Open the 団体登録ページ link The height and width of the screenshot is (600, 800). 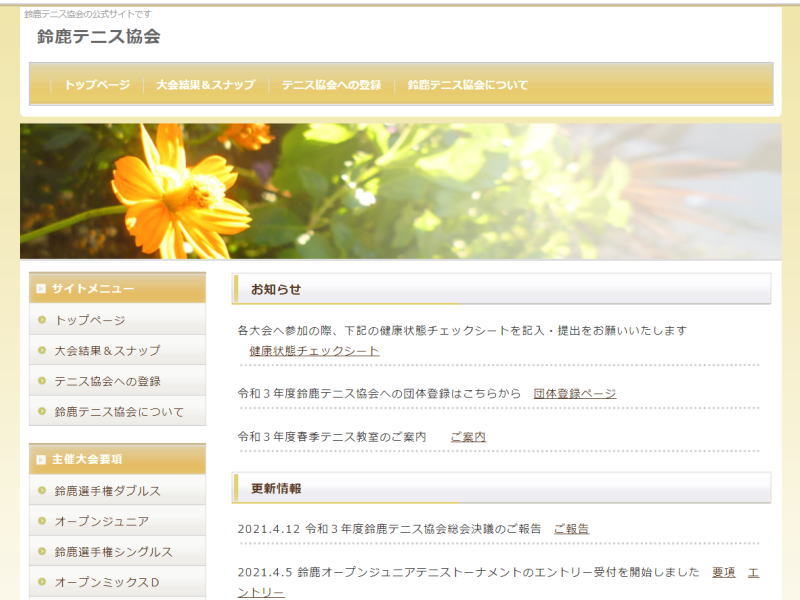click(x=574, y=394)
